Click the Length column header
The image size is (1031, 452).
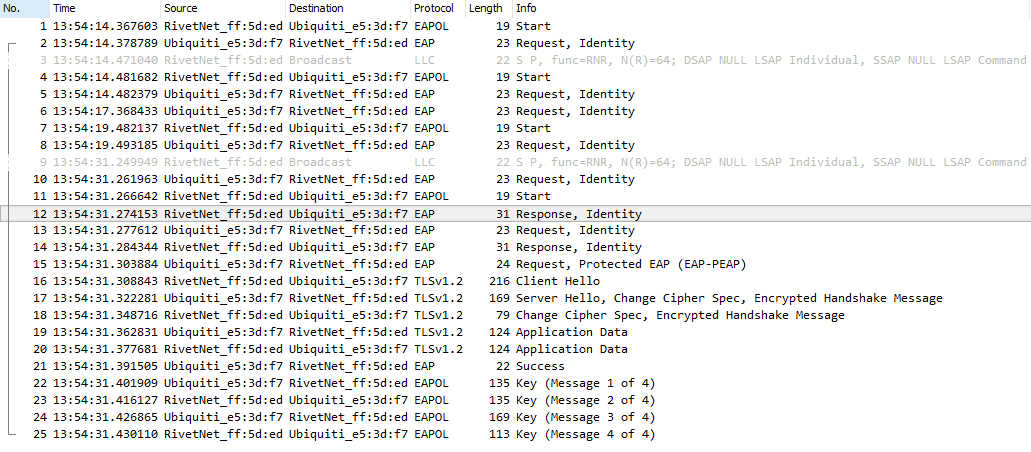coord(486,8)
